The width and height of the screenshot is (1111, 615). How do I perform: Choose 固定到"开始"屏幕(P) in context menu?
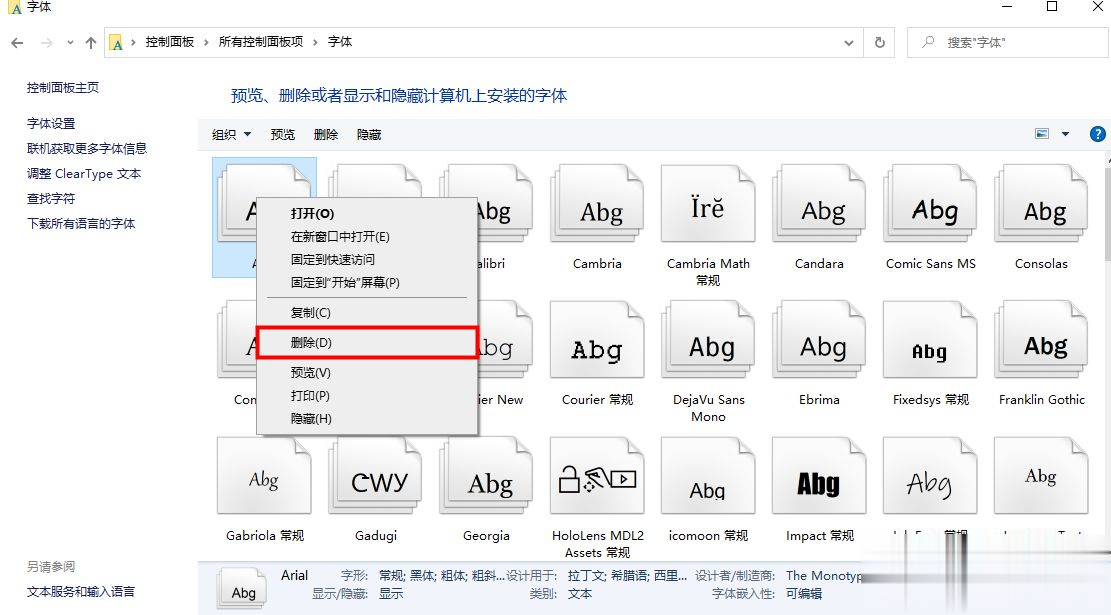coord(366,282)
